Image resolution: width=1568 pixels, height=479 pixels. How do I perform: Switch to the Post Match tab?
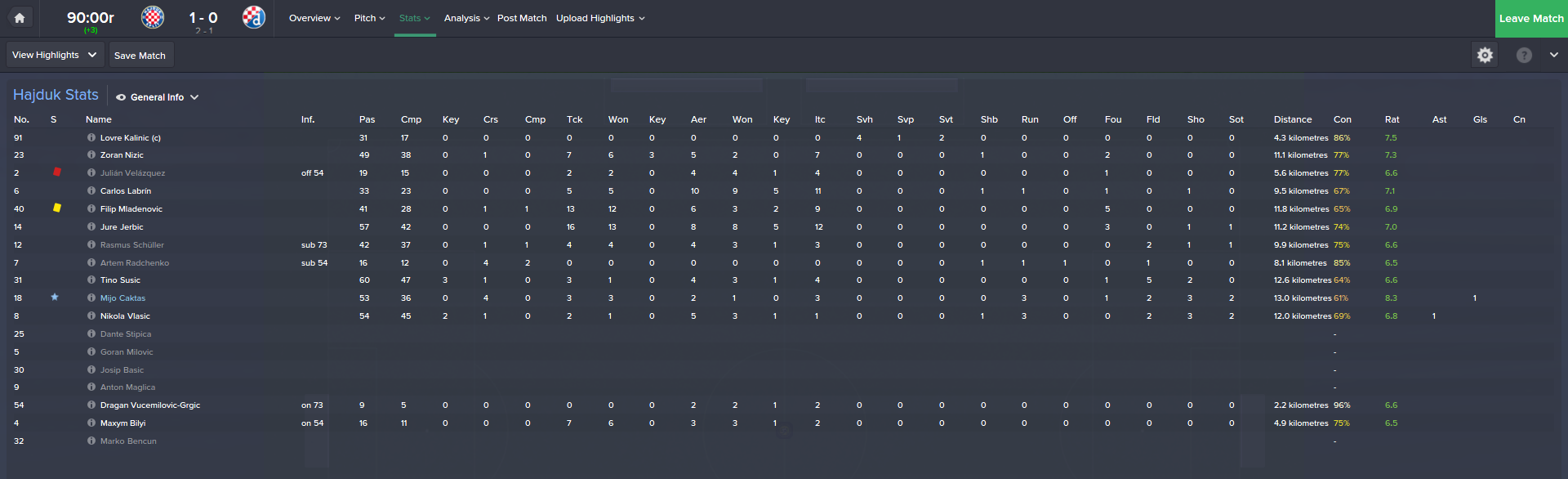pos(522,18)
